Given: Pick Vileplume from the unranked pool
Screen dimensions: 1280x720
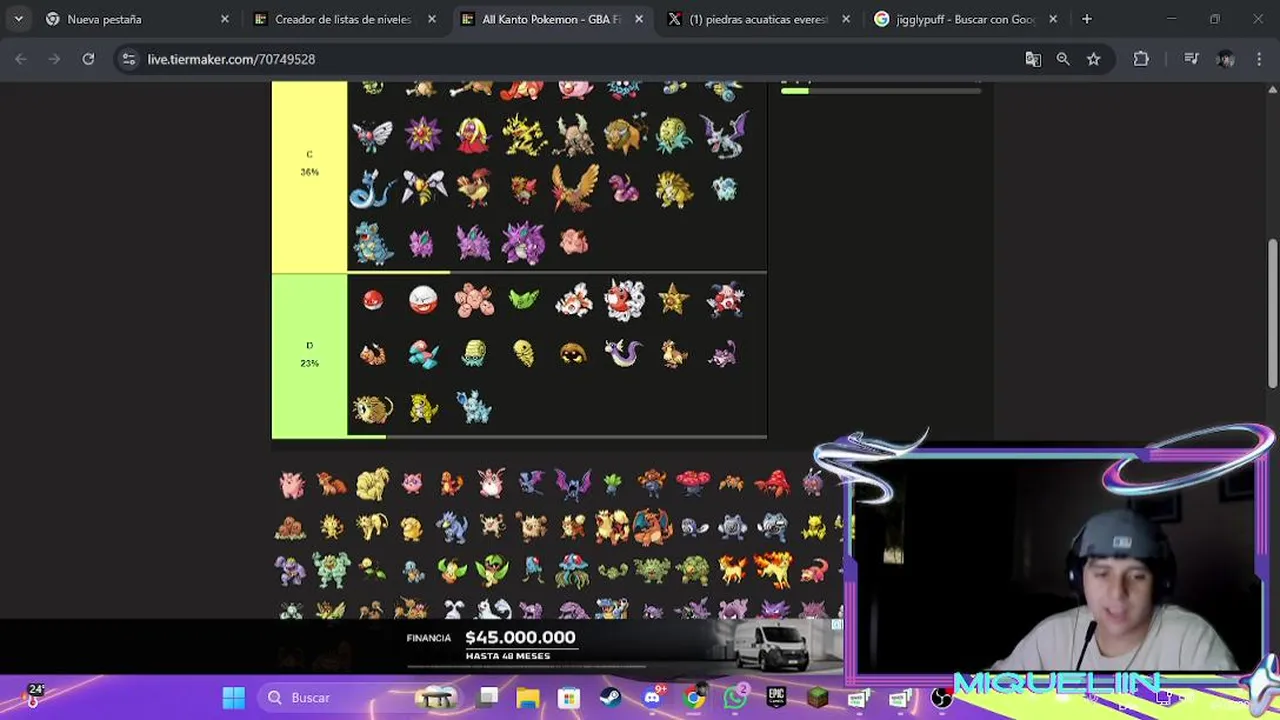Looking at the screenshot, I should pyautogui.click(x=692, y=483).
